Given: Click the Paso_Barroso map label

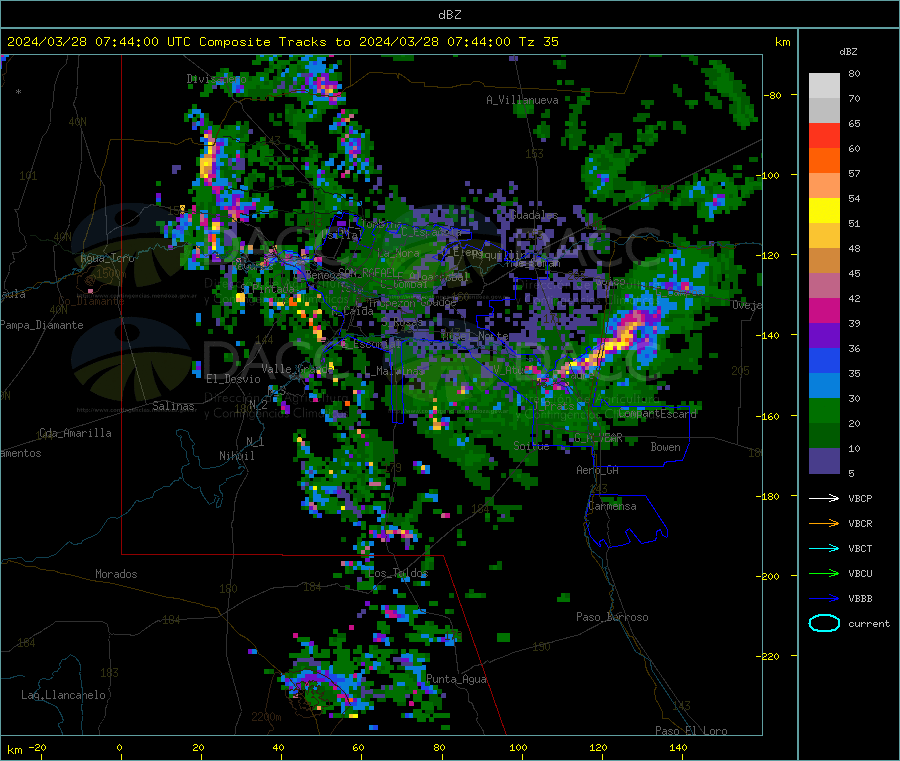Looking at the screenshot, I should tap(612, 618).
